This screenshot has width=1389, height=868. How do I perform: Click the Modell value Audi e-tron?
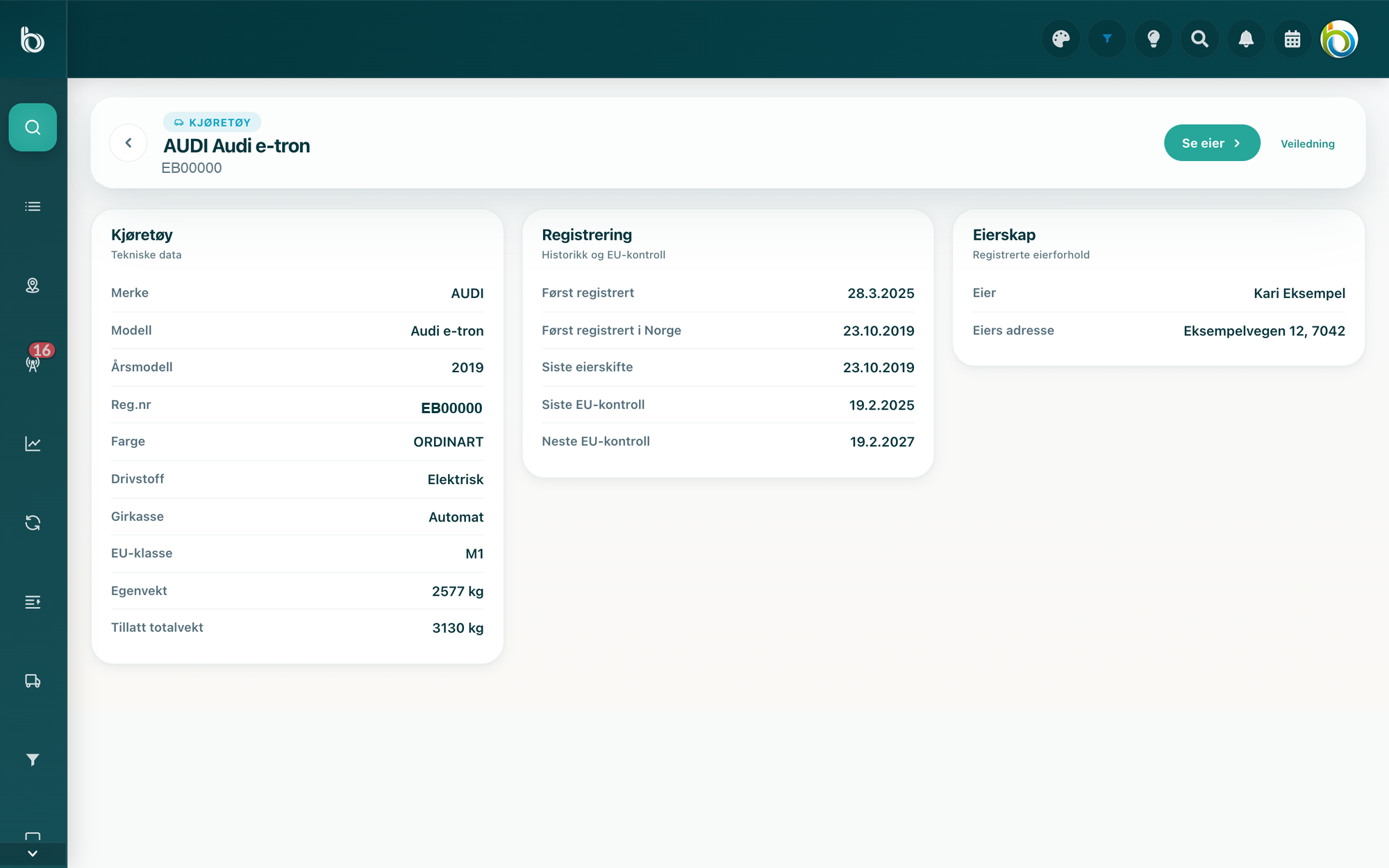click(x=447, y=331)
